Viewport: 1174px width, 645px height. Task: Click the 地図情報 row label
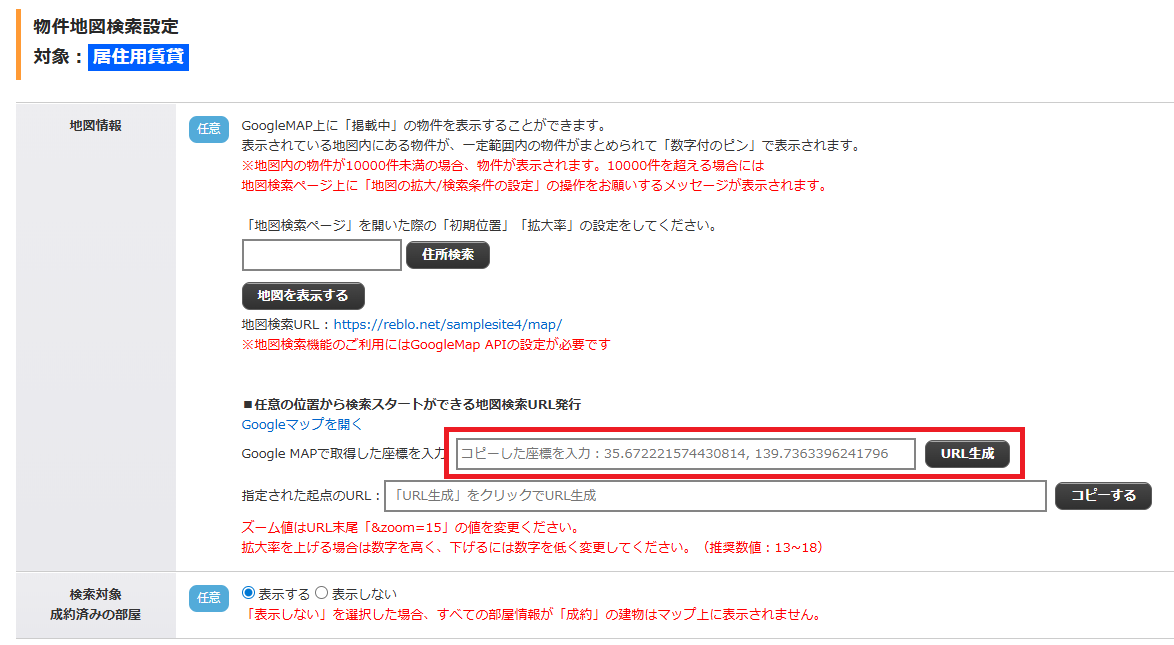click(x=96, y=125)
